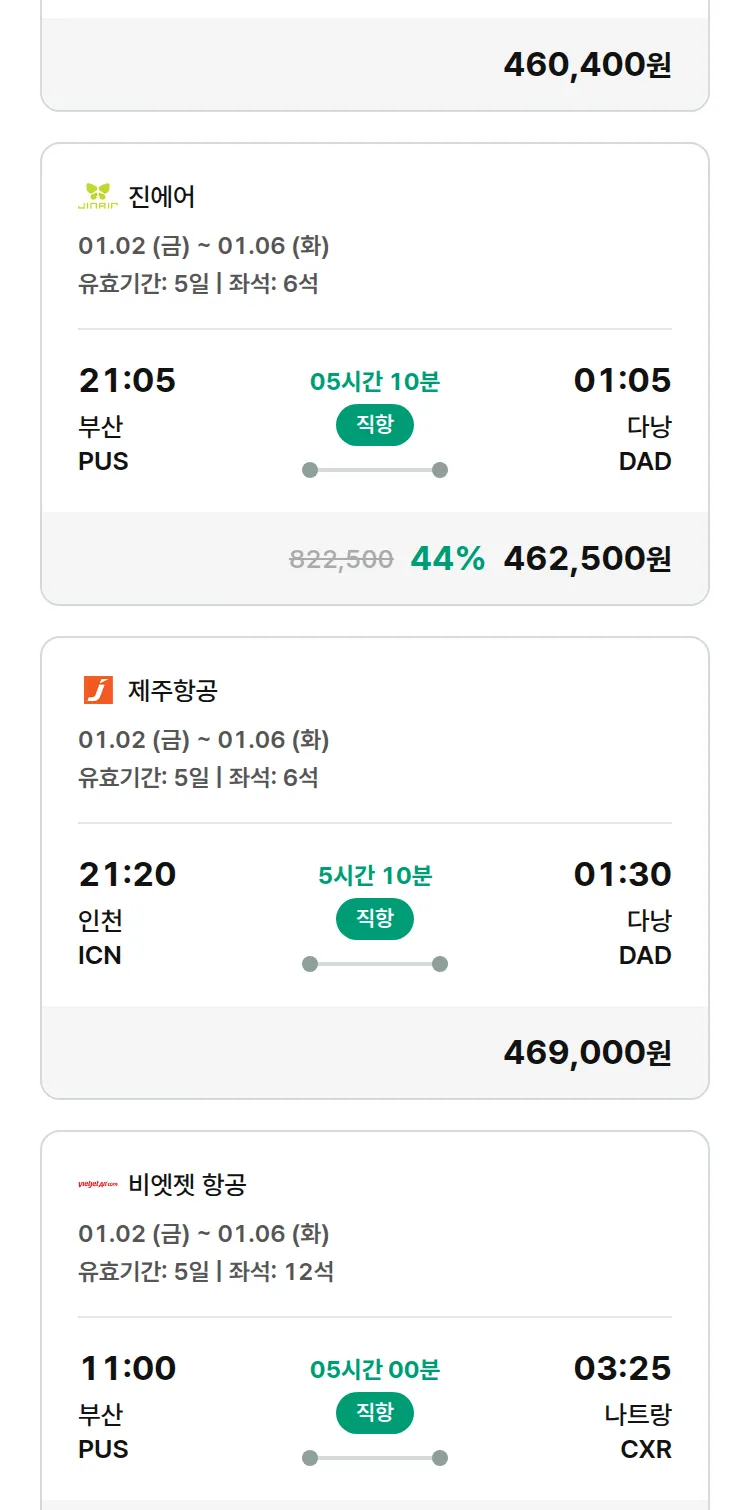The height and width of the screenshot is (1510, 750).
Task: Click the 44% discount label
Action: [x=447, y=559]
